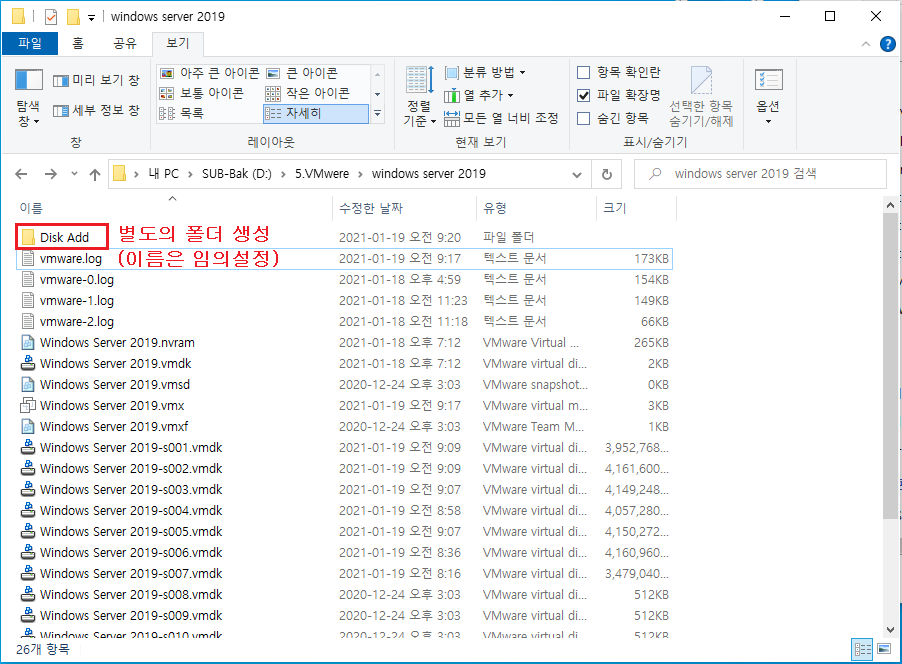Expand the layout gallery more arrow
The image size is (902, 664).
(377, 113)
